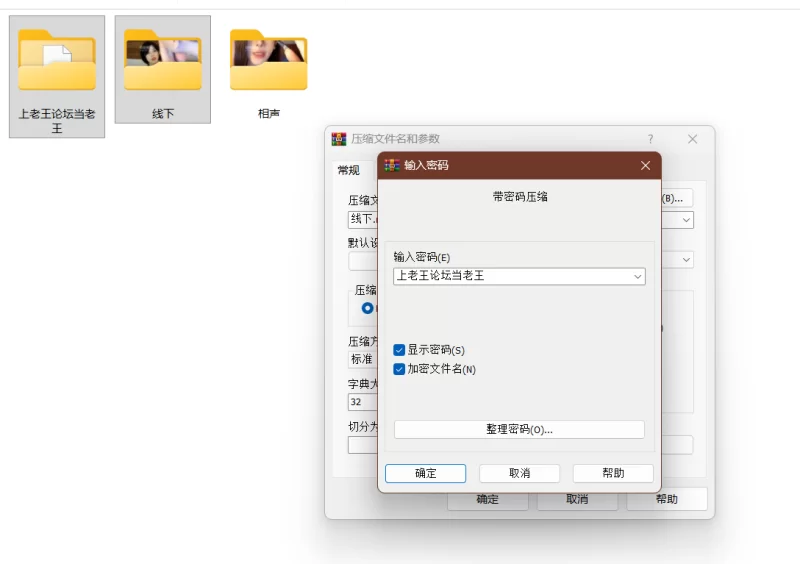The height and width of the screenshot is (564, 800).
Task: Select the radio button under 压缩 group
Action: pos(367,308)
